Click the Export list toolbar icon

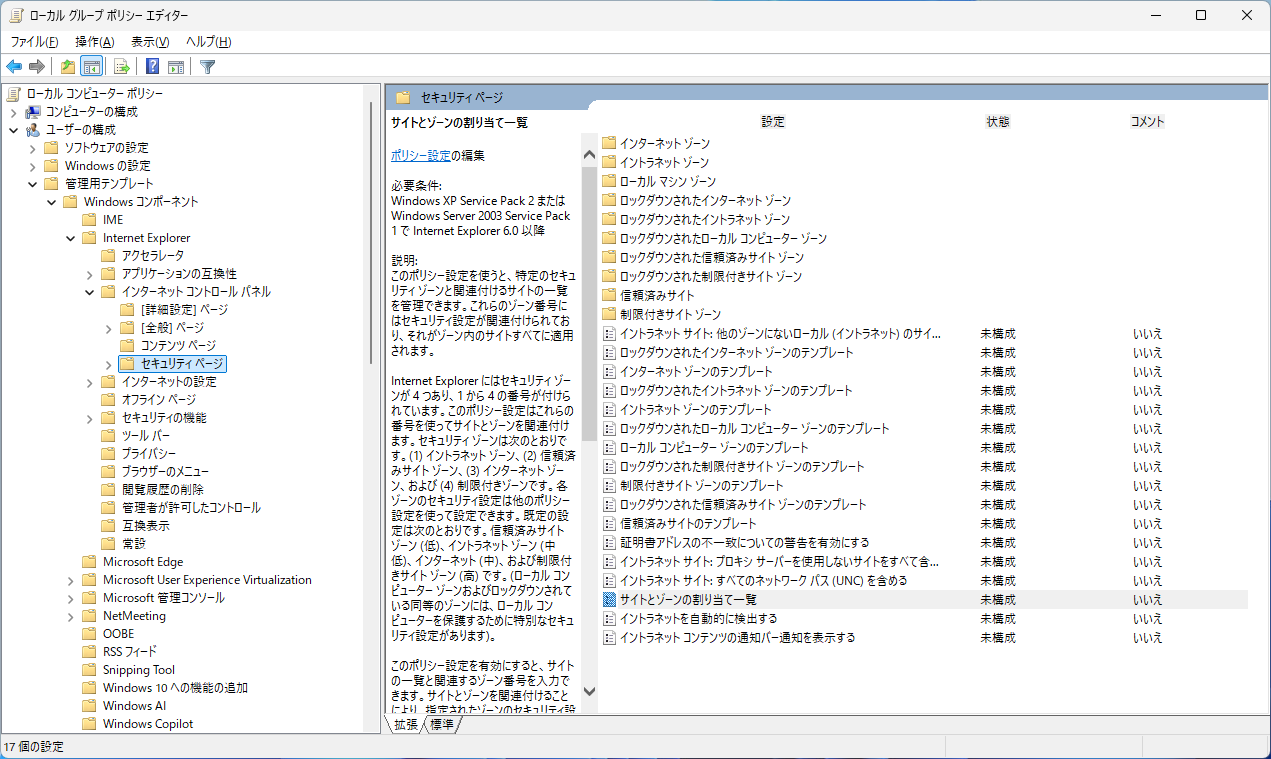point(121,67)
